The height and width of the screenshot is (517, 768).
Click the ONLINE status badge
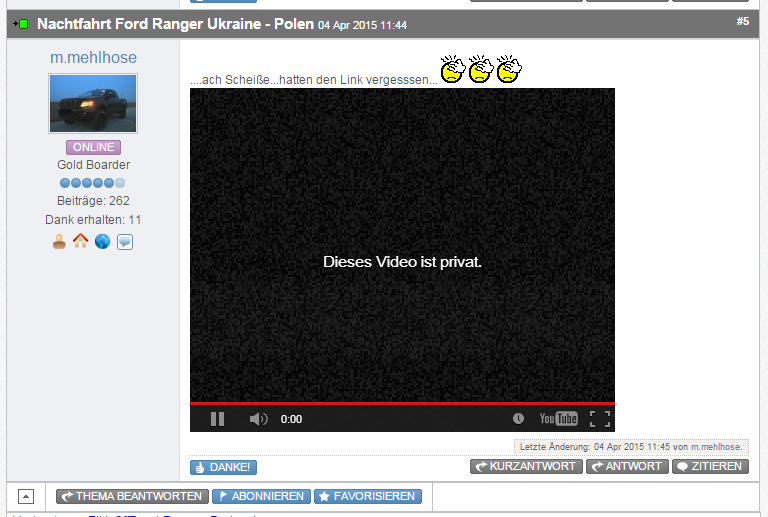coord(93,147)
